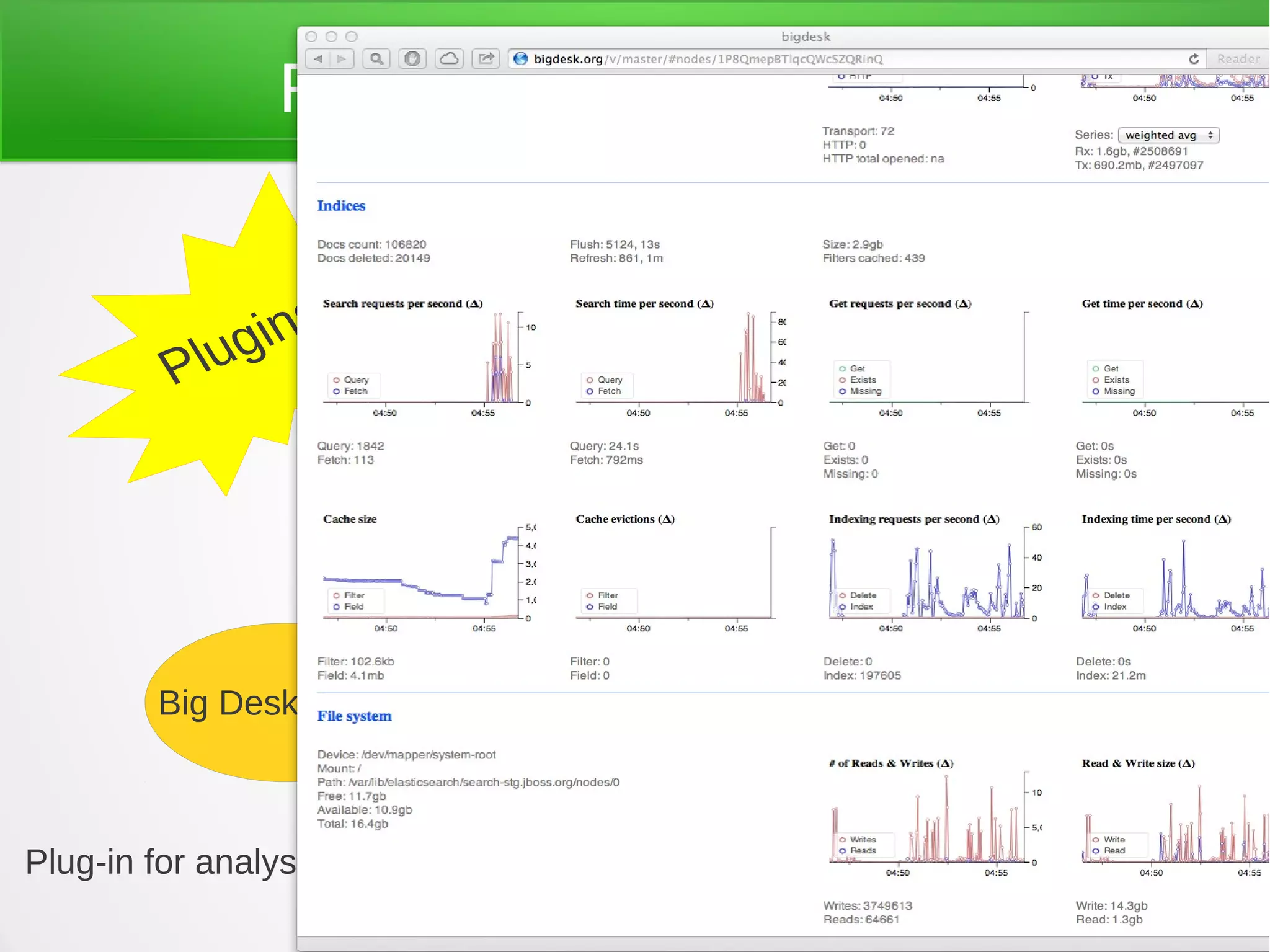
Task: Click the Read & Write size chart title
Action: point(1138,763)
